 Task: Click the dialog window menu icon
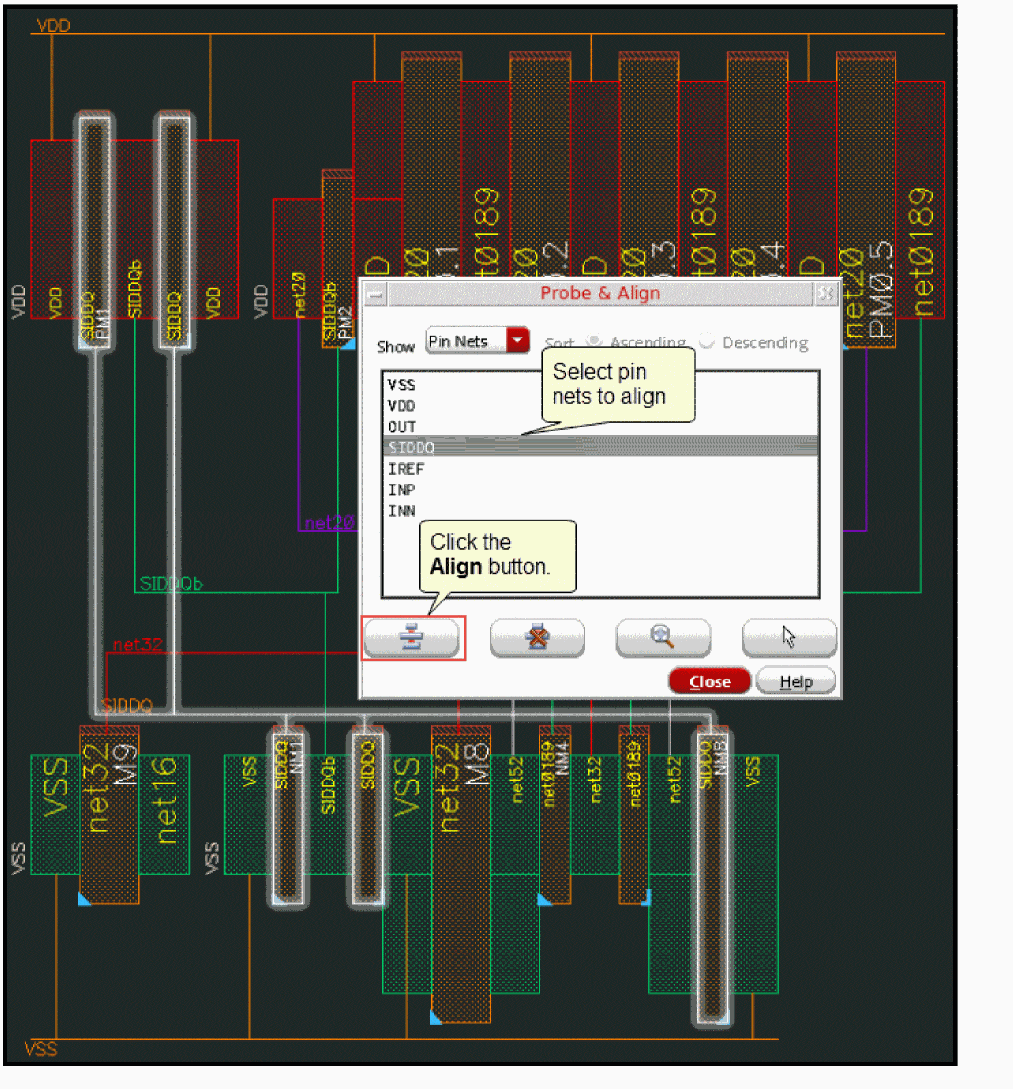pyautogui.click(x=374, y=294)
